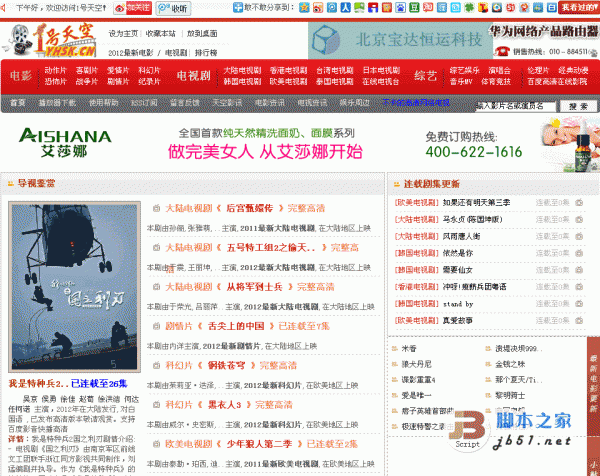Viewport: 600px width, 476px height.
Task: Share to Tencent Weibo icon
Action: 332,7
